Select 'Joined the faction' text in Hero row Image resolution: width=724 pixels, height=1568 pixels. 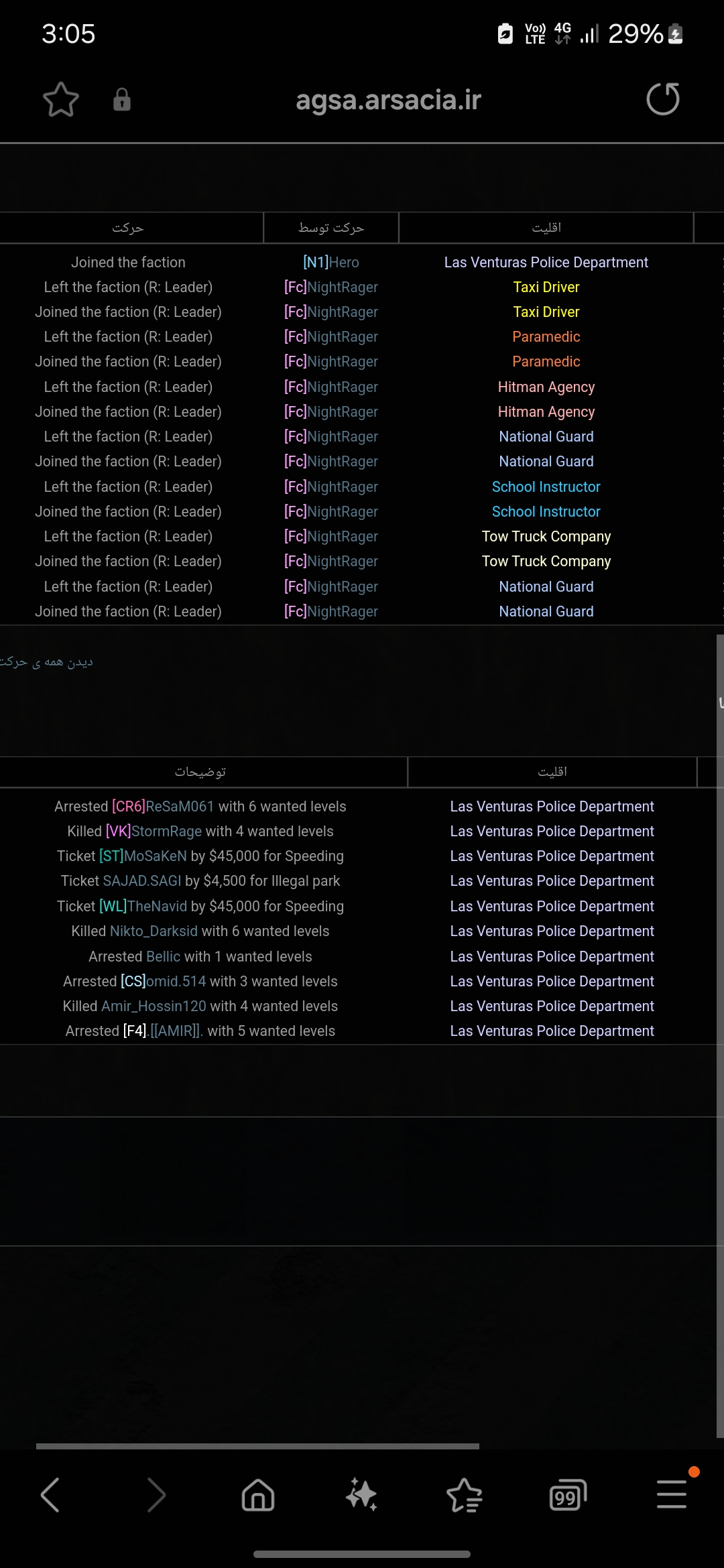(128, 262)
